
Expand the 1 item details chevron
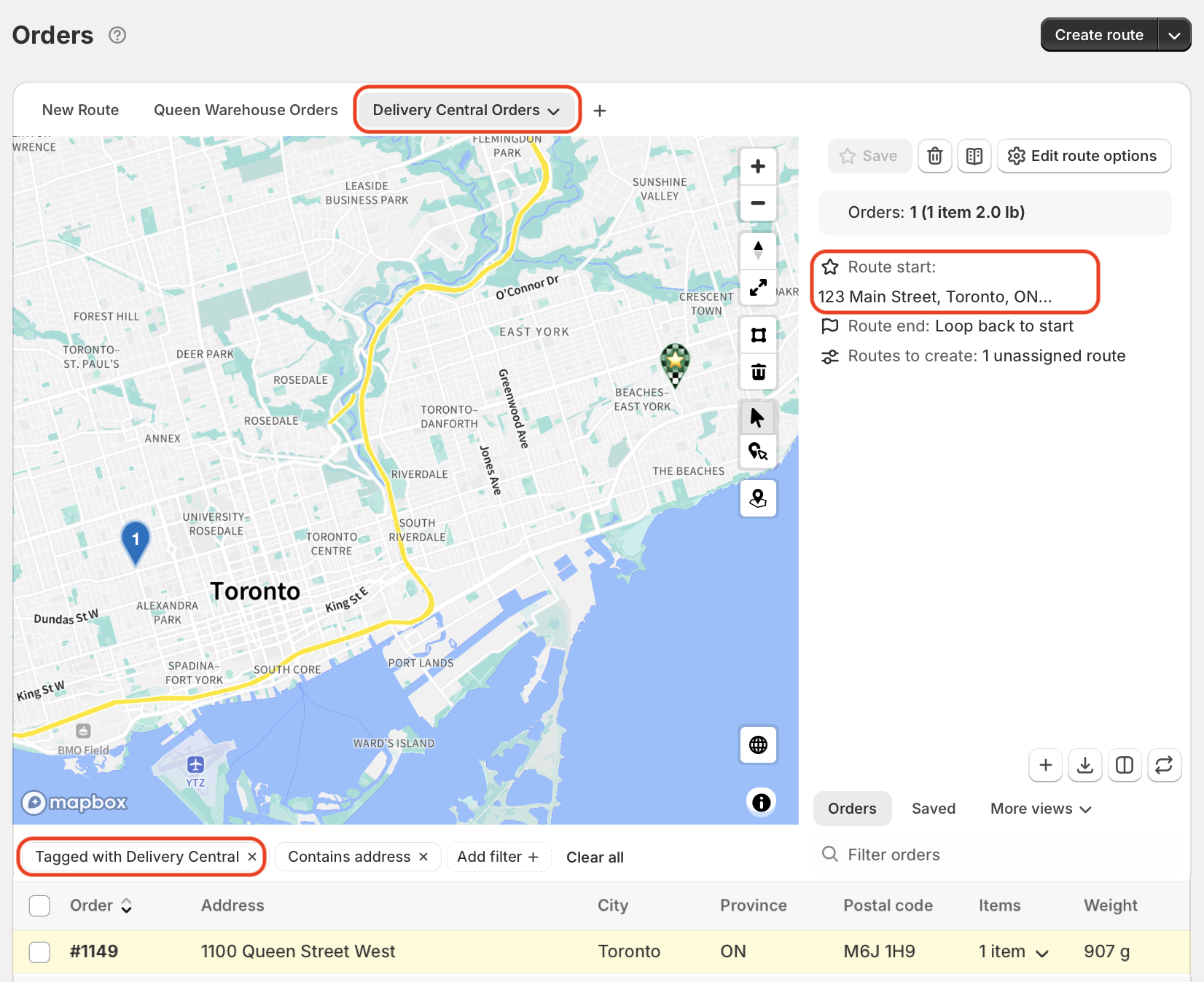pos(1042,953)
